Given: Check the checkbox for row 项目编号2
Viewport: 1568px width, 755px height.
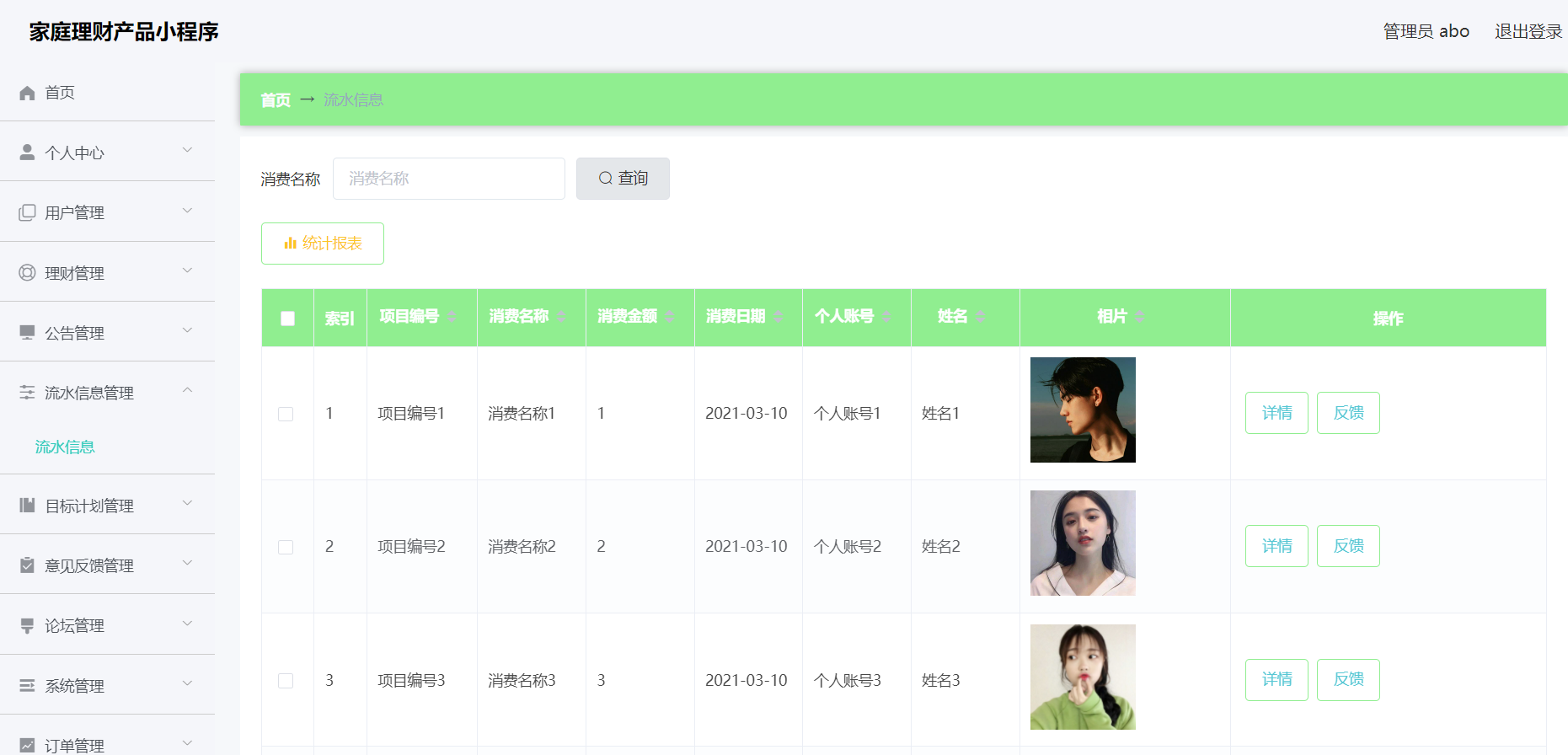Looking at the screenshot, I should (x=286, y=547).
